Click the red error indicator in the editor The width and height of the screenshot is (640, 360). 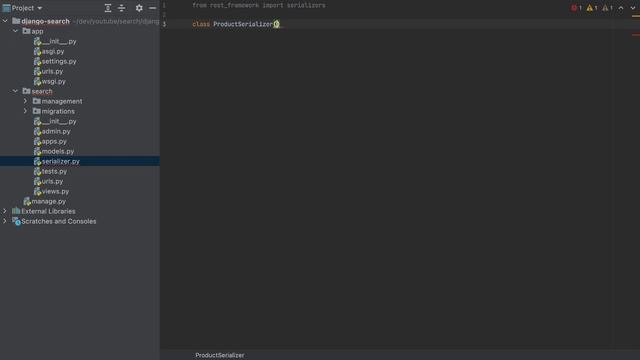(x=576, y=8)
